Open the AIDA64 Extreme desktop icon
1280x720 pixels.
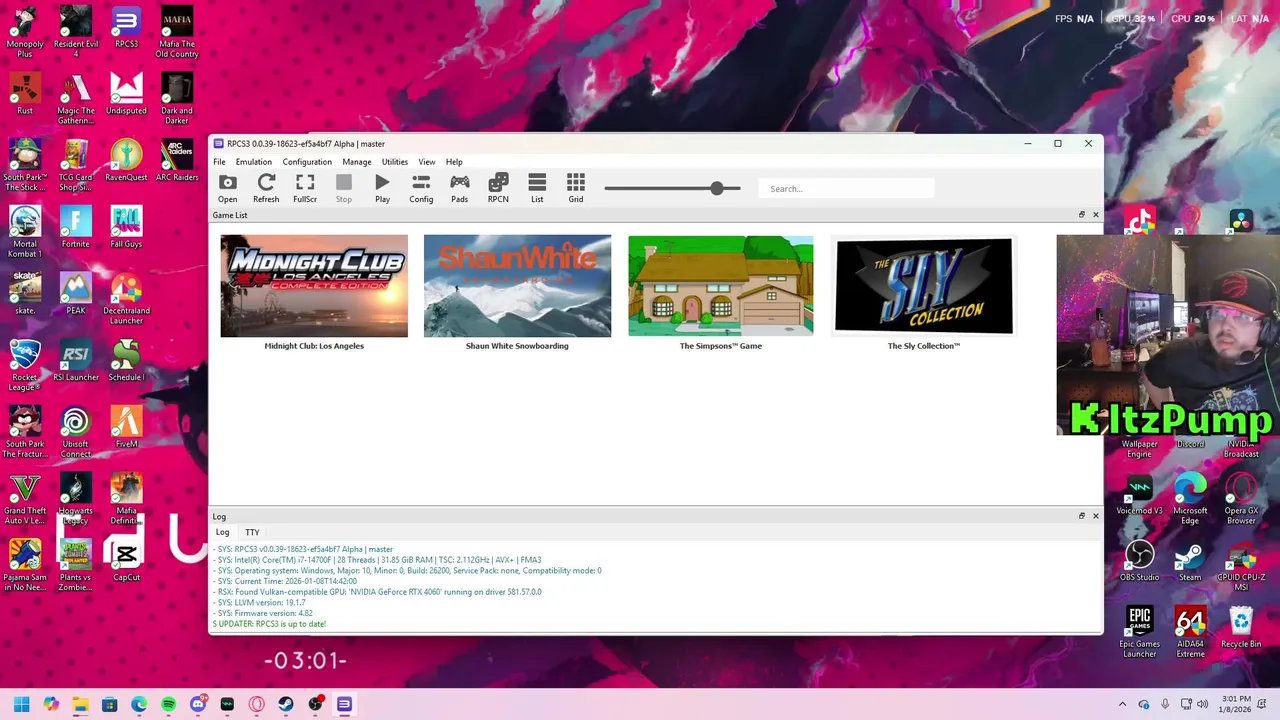point(1190,632)
